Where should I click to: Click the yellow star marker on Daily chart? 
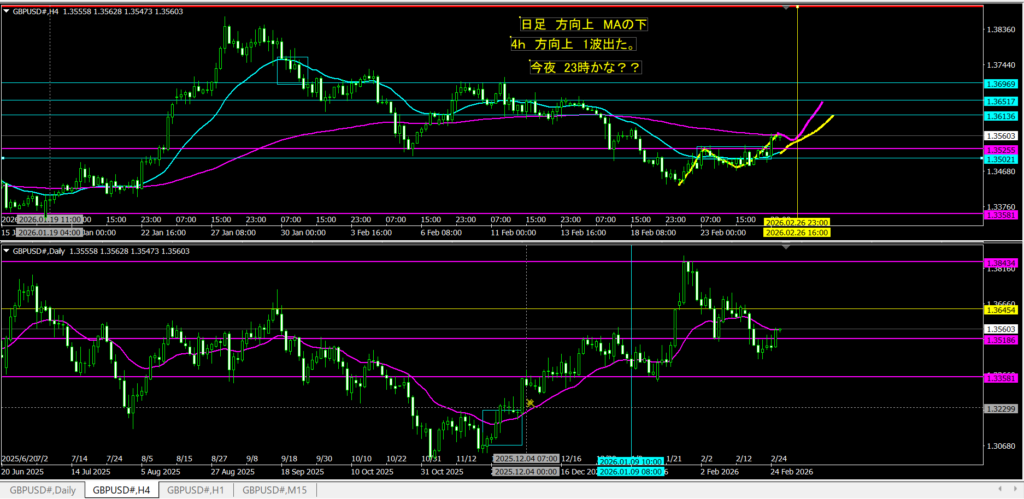pyautogui.click(x=529, y=403)
